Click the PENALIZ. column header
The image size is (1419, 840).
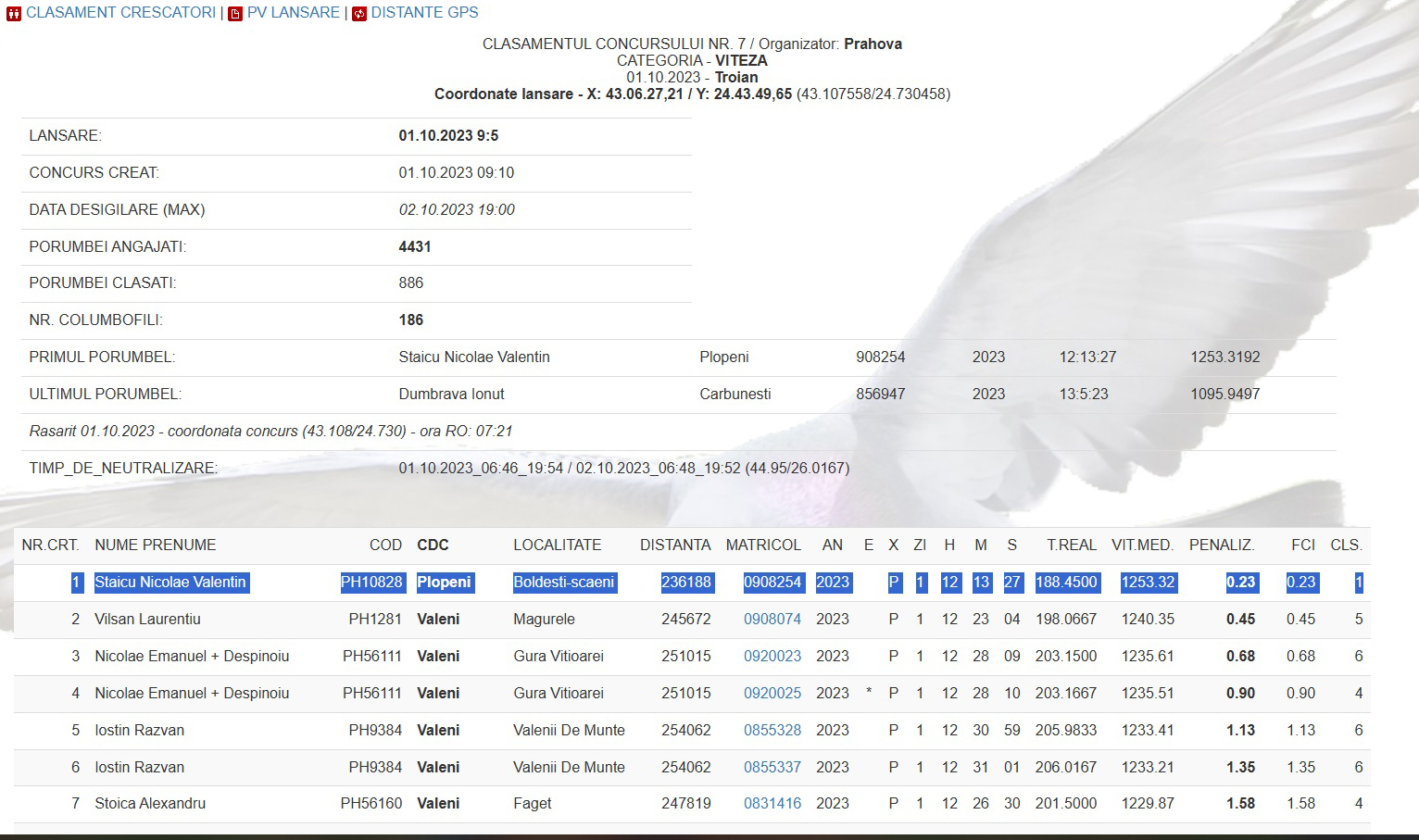pos(1221,545)
